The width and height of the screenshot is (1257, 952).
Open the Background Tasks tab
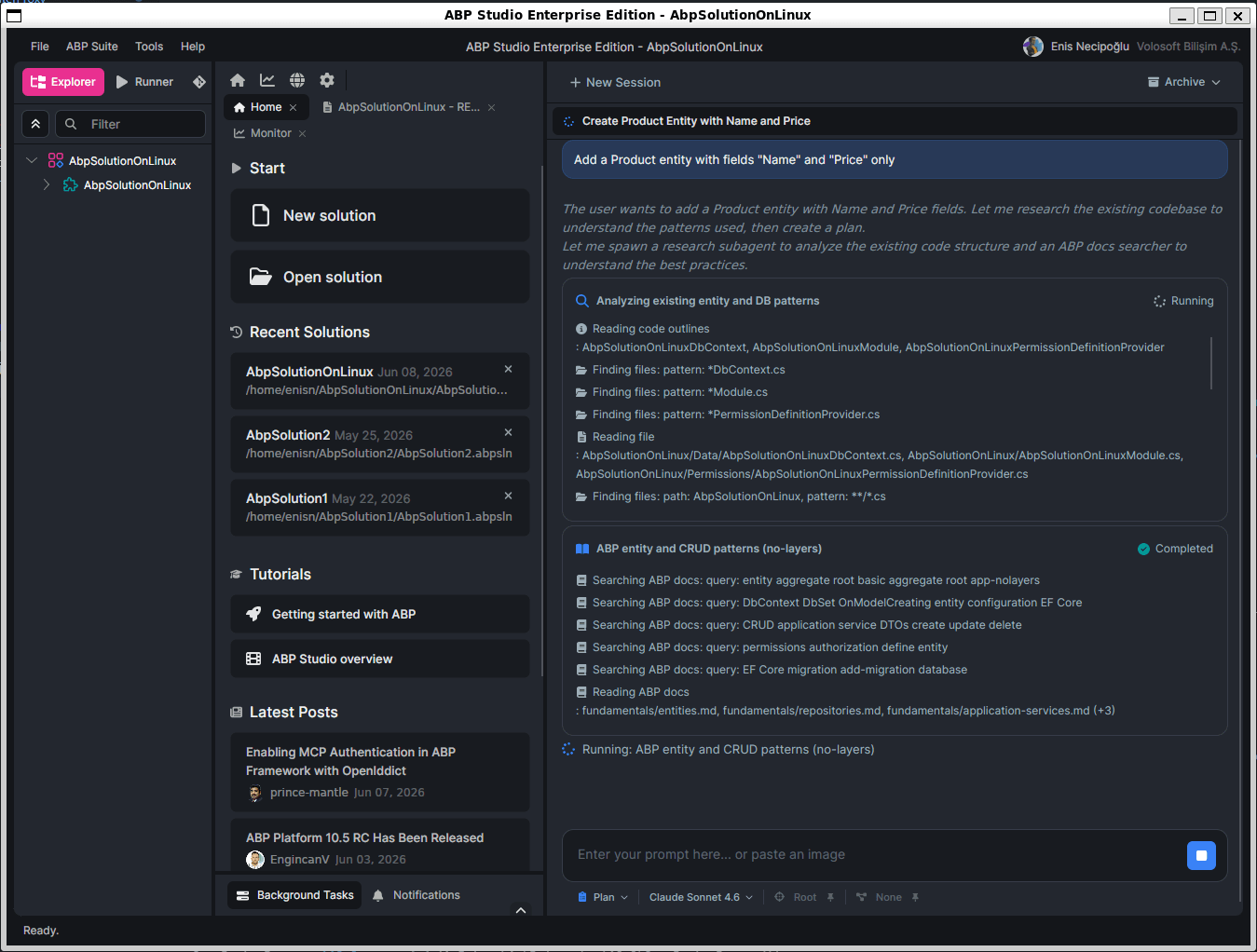pos(294,895)
